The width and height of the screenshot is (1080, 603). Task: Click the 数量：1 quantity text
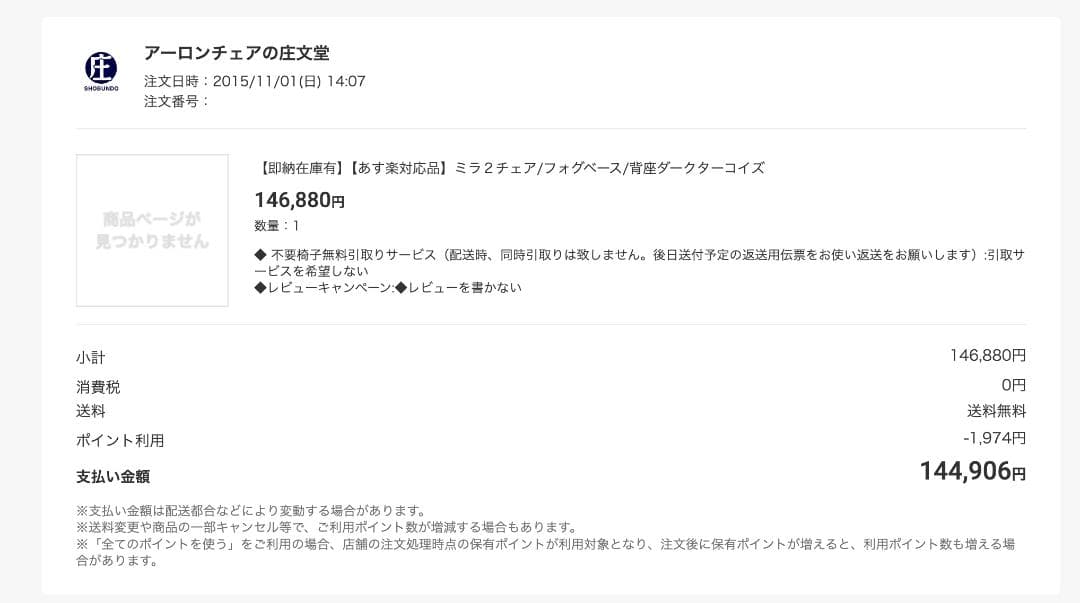[x=277, y=226]
